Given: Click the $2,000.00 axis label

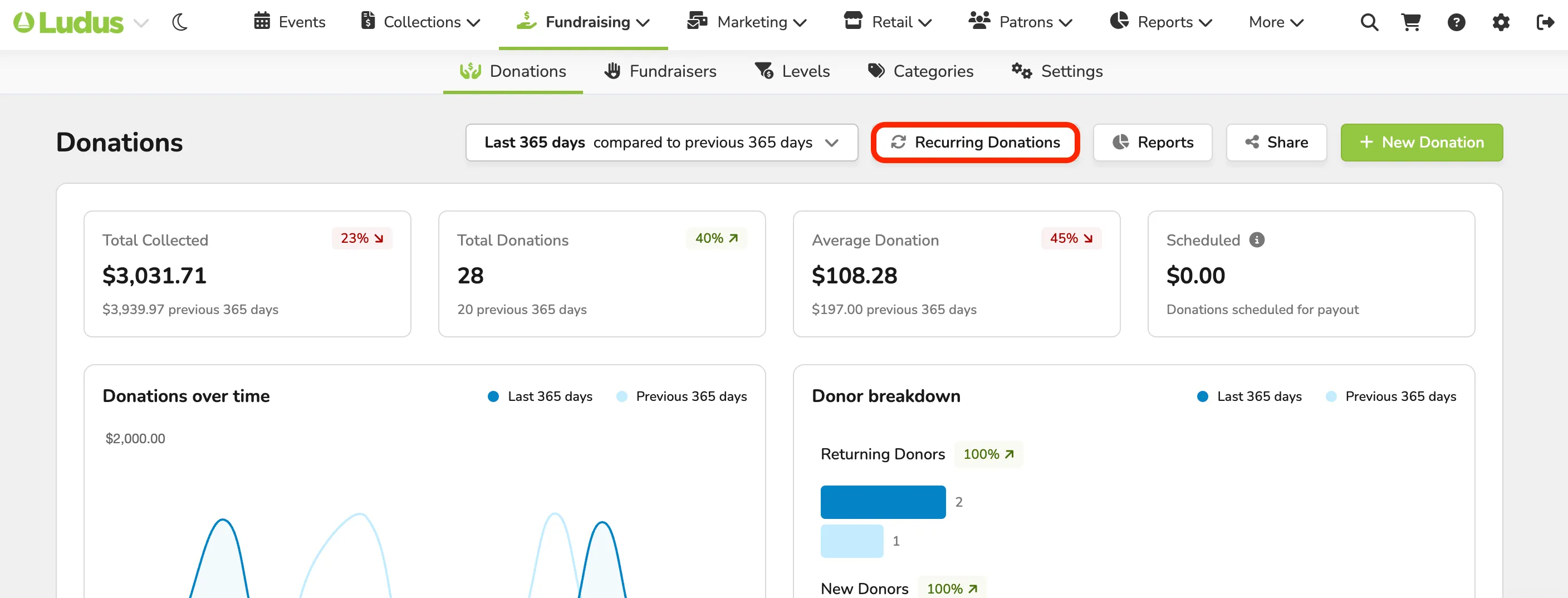Looking at the screenshot, I should pyautogui.click(x=135, y=438).
